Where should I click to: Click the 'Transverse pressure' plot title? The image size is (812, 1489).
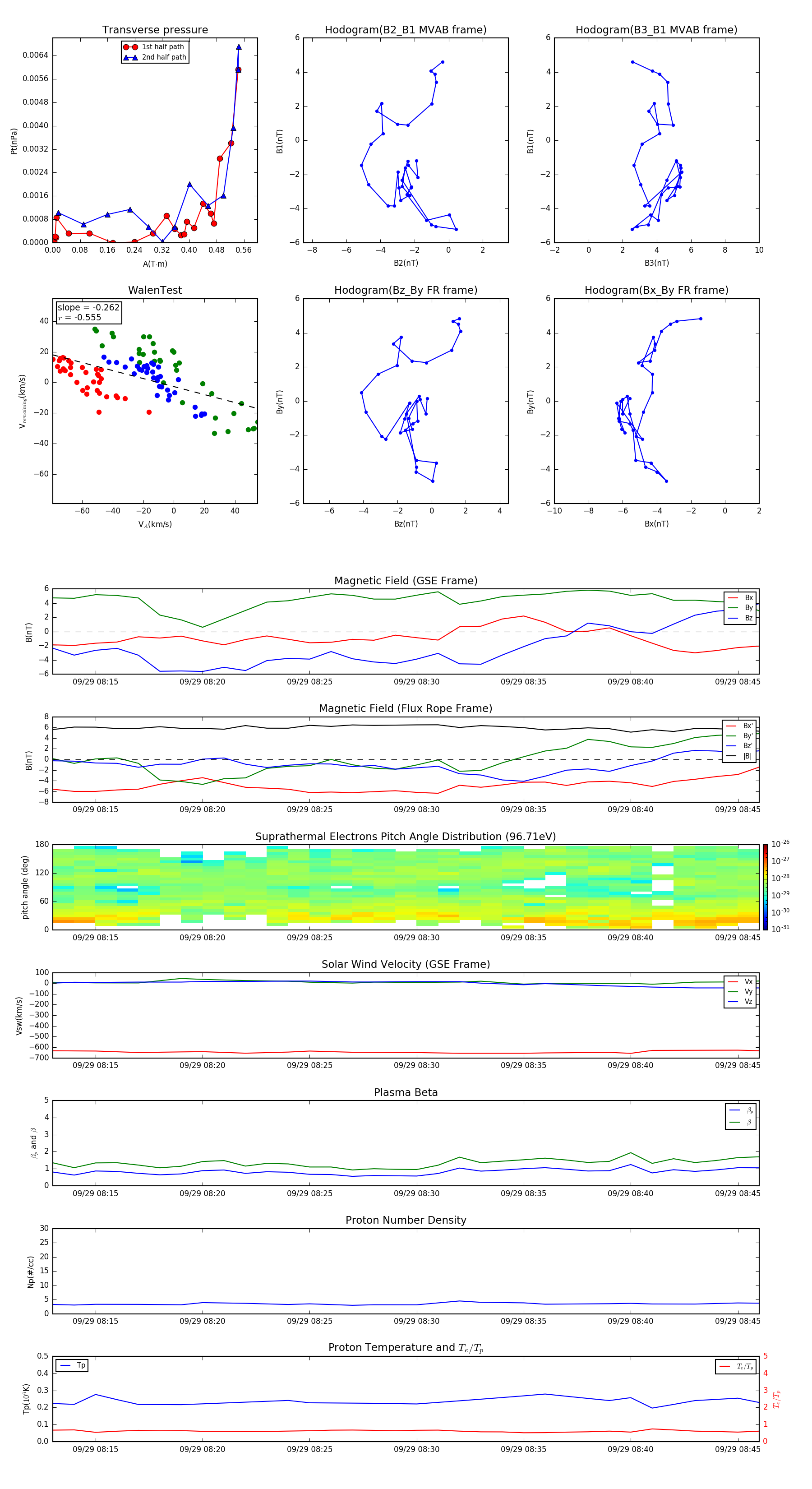155,30
